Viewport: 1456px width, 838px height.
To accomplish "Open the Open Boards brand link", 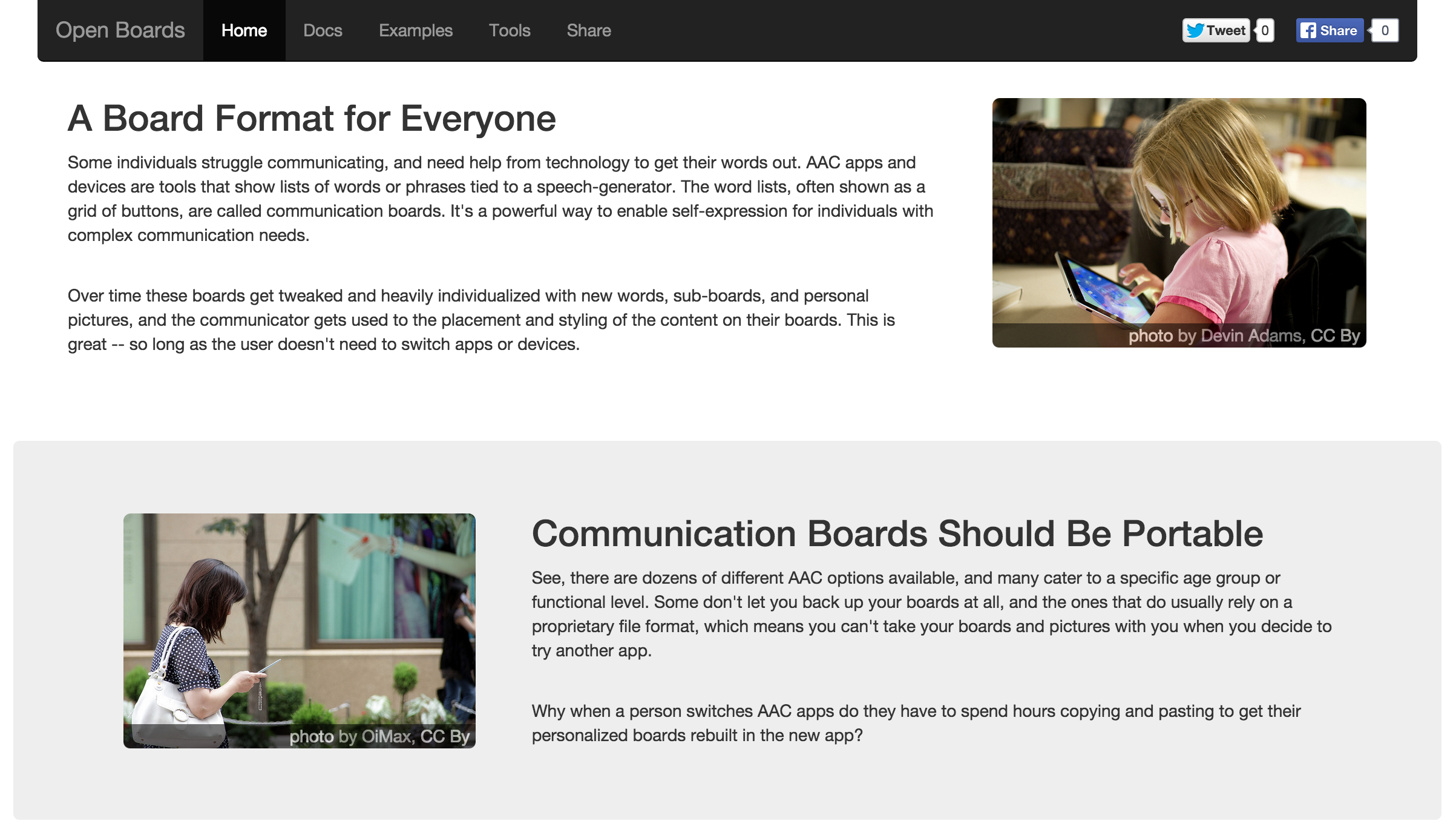I will 120,30.
